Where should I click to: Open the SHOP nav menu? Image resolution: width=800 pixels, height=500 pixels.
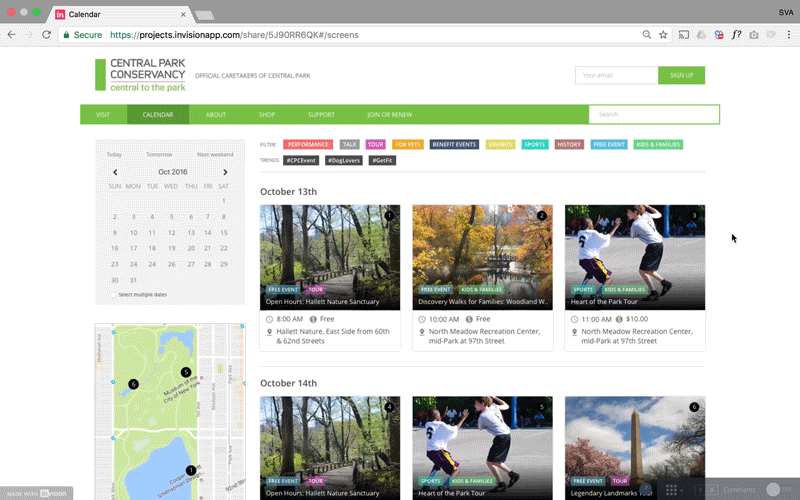(x=267, y=115)
